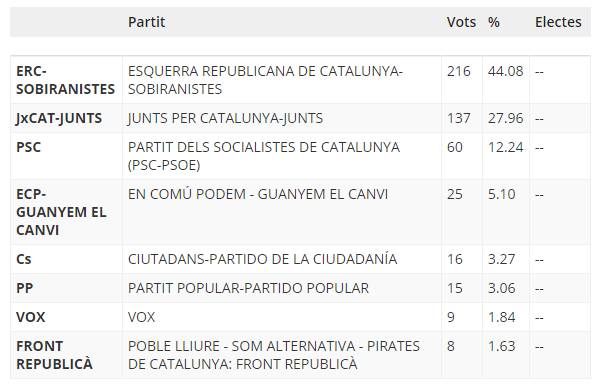Click the Vots column header
611x391 pixels.
pos(461,22)
